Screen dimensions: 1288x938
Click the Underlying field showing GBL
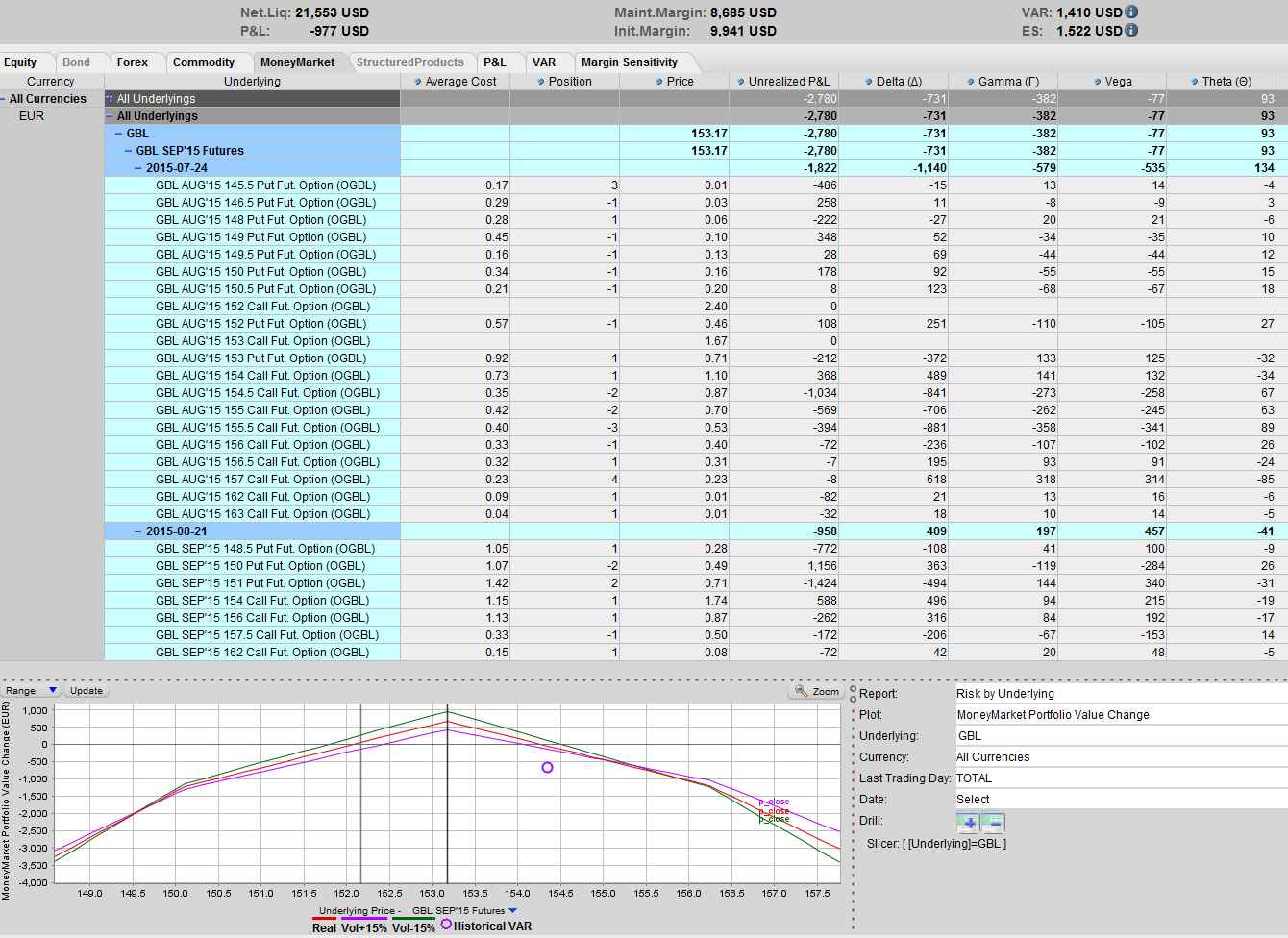click(1121, 736)
